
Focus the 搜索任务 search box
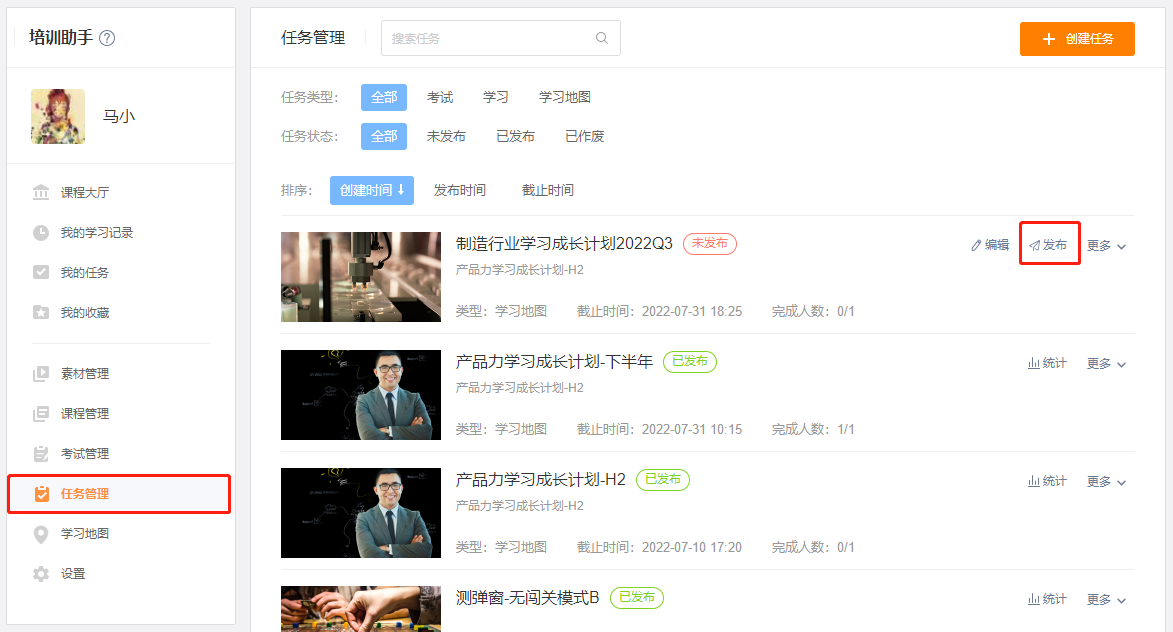point(500,38)
